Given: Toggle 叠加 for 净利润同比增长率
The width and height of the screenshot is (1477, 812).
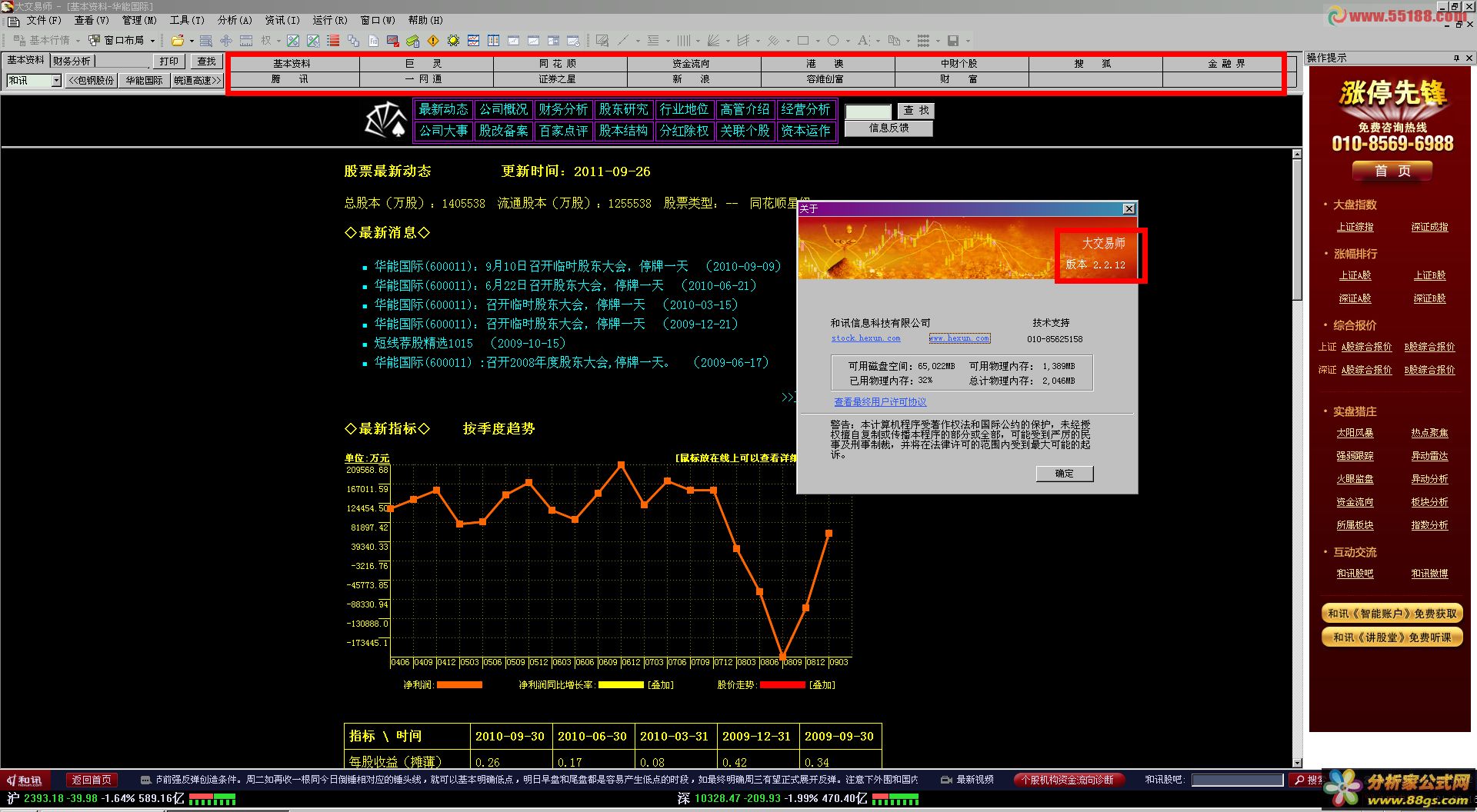Looking at the screenshot, I should 660,684.
